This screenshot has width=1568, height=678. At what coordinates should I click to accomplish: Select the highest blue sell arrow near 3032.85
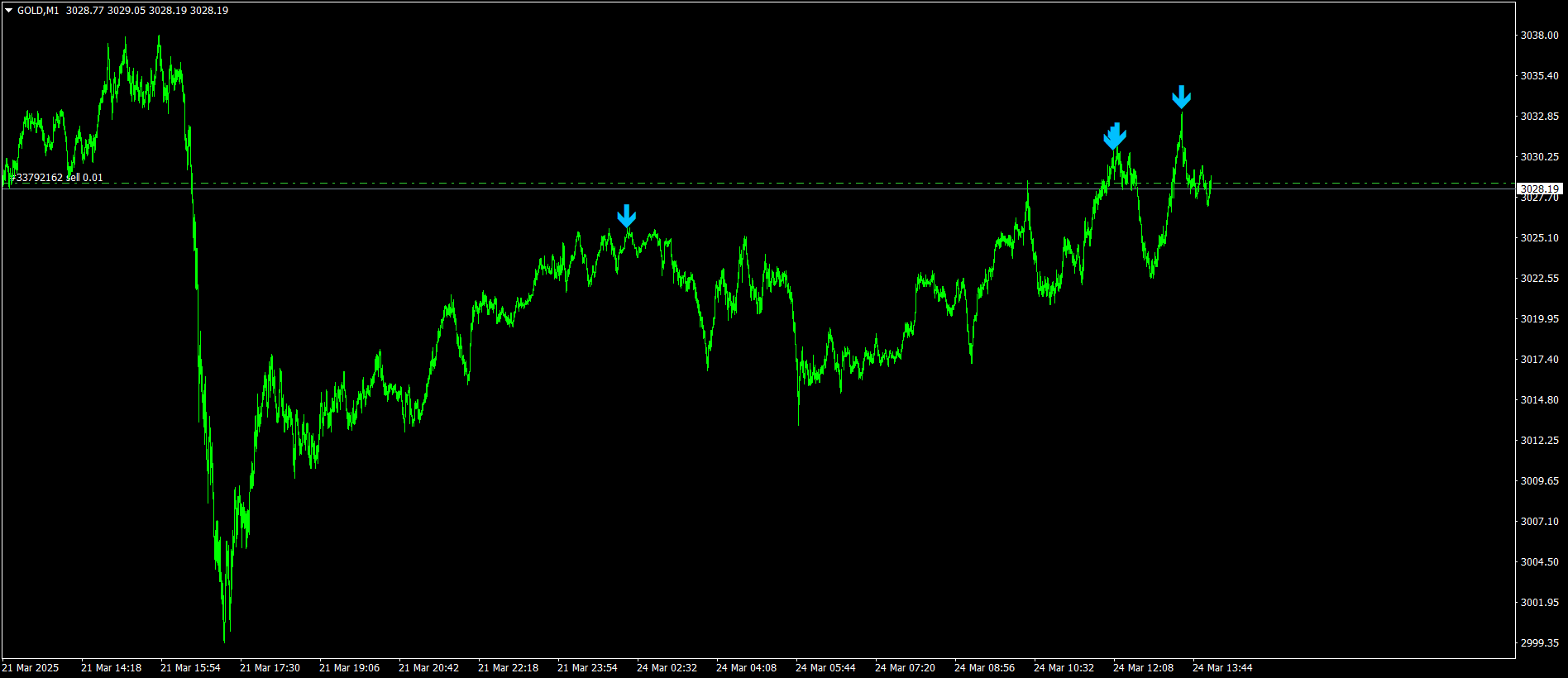[x=1182, y=97]
